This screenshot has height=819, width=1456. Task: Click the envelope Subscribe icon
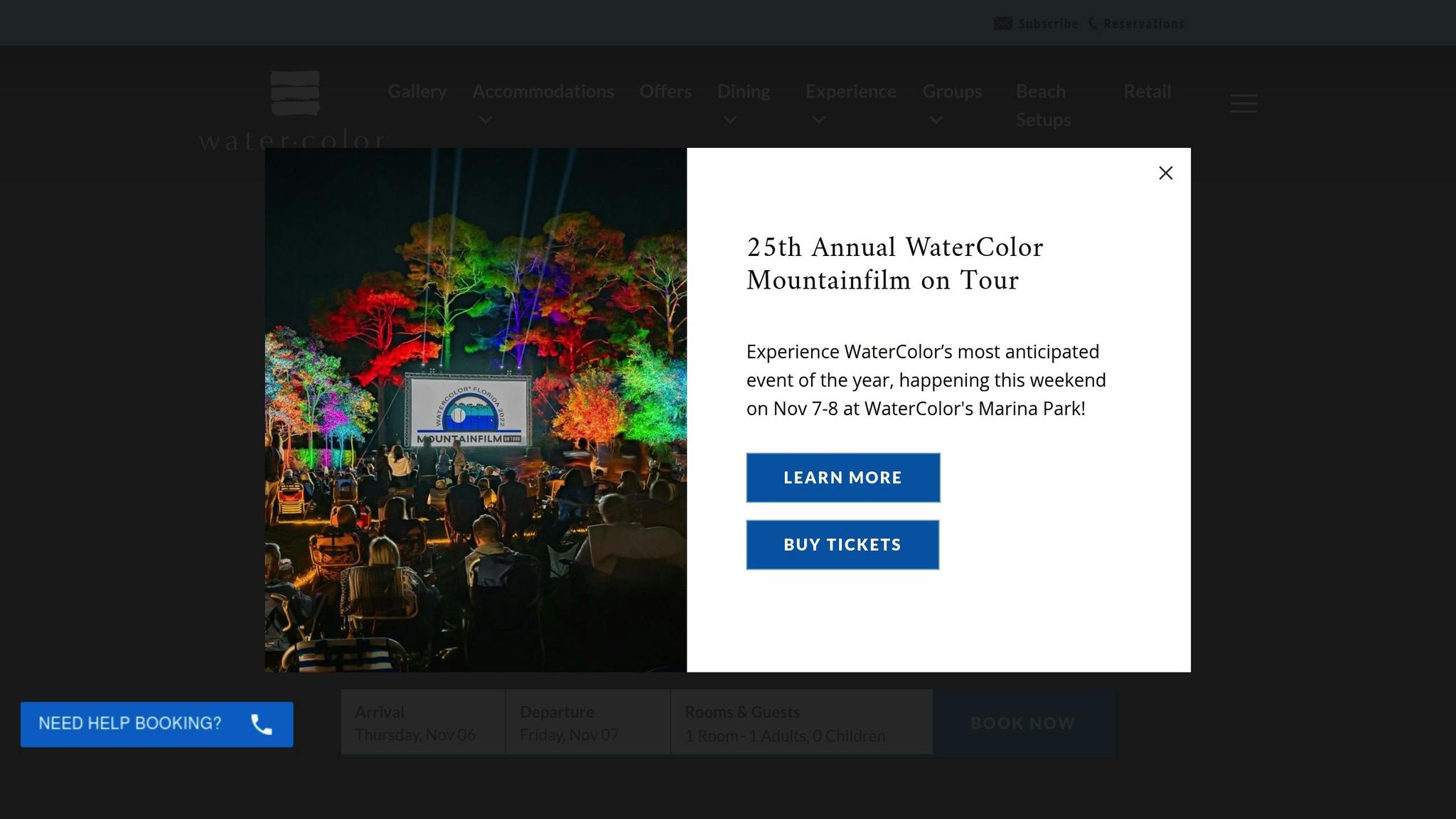tap(1002, 23)
